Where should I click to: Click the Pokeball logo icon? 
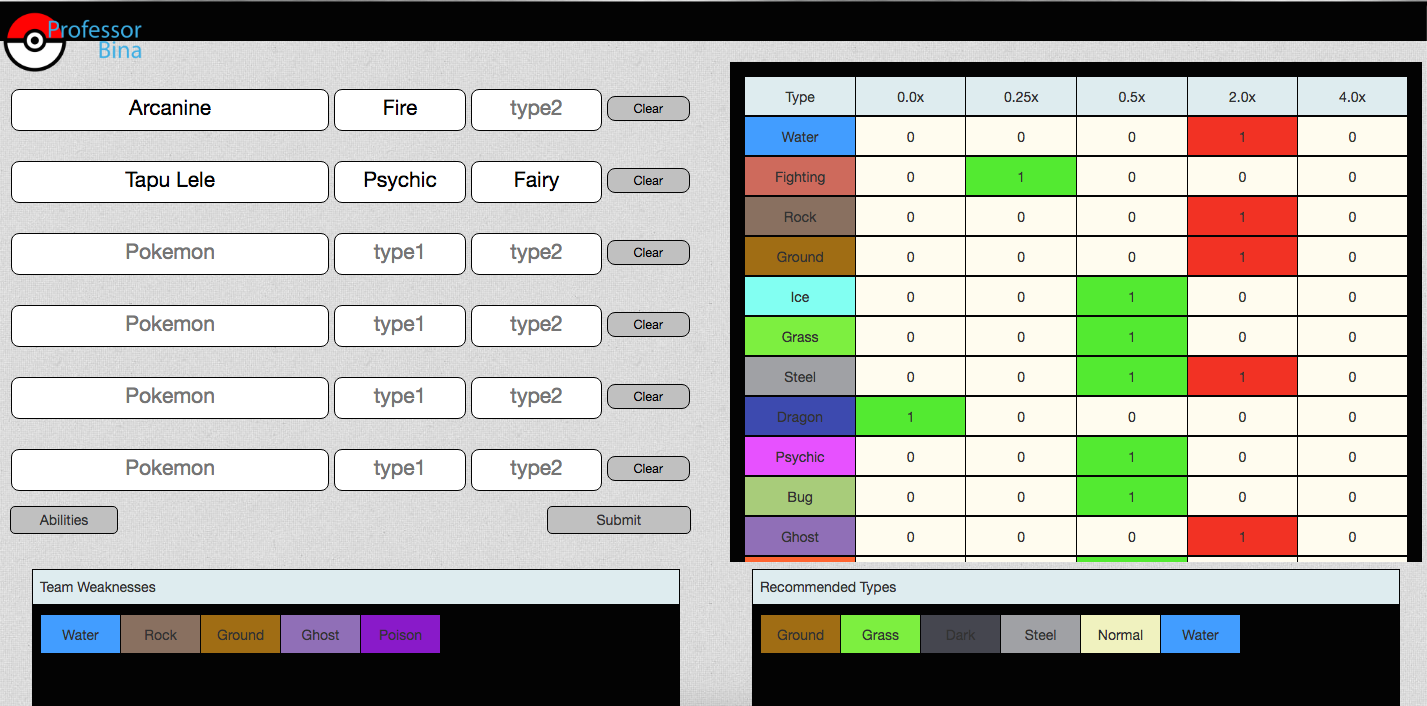pyautogui.click(x=35, y=41)
